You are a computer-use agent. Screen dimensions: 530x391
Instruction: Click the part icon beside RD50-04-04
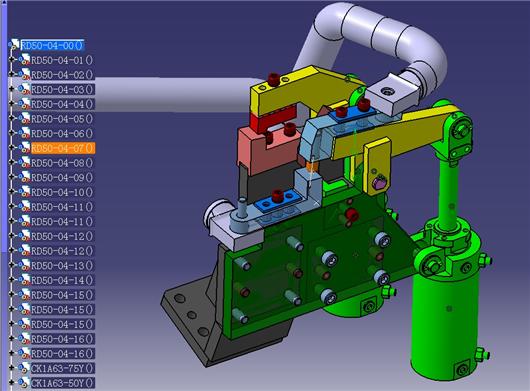click(24, 103)
